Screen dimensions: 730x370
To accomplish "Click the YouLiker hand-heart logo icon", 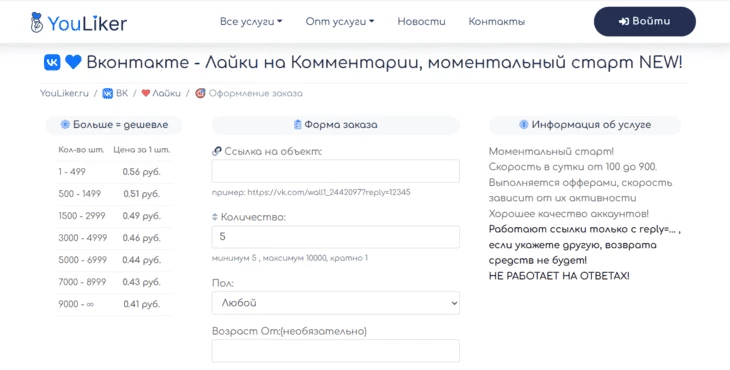I will 36,22.
